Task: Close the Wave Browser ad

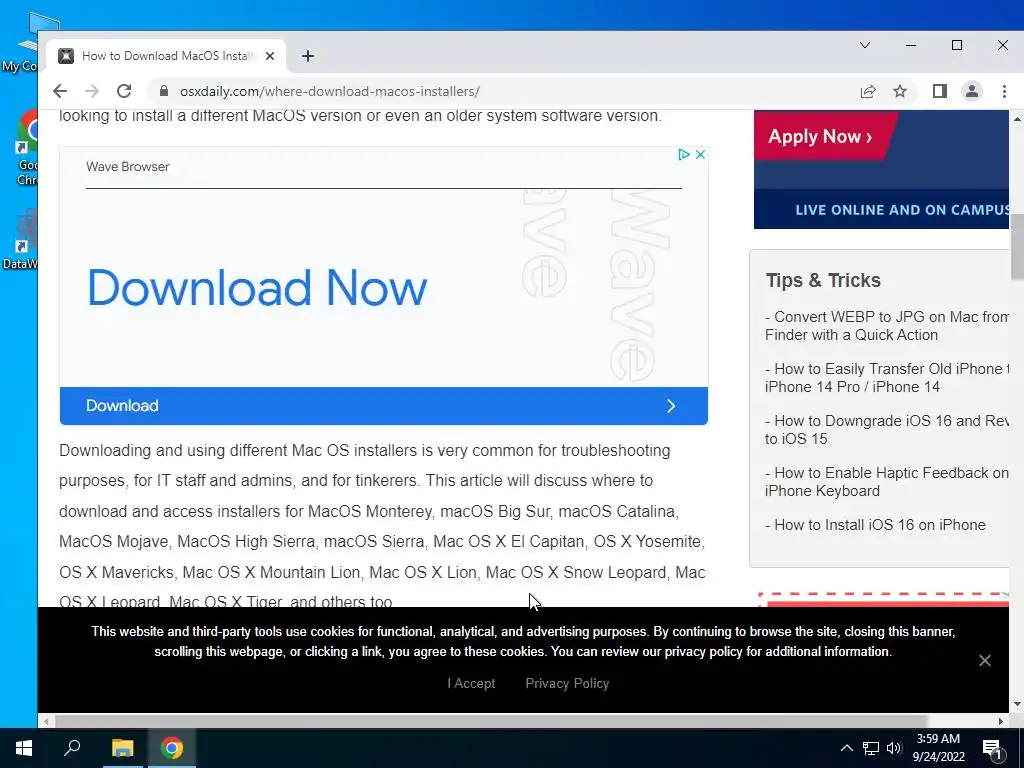Action: click(700, 154)
